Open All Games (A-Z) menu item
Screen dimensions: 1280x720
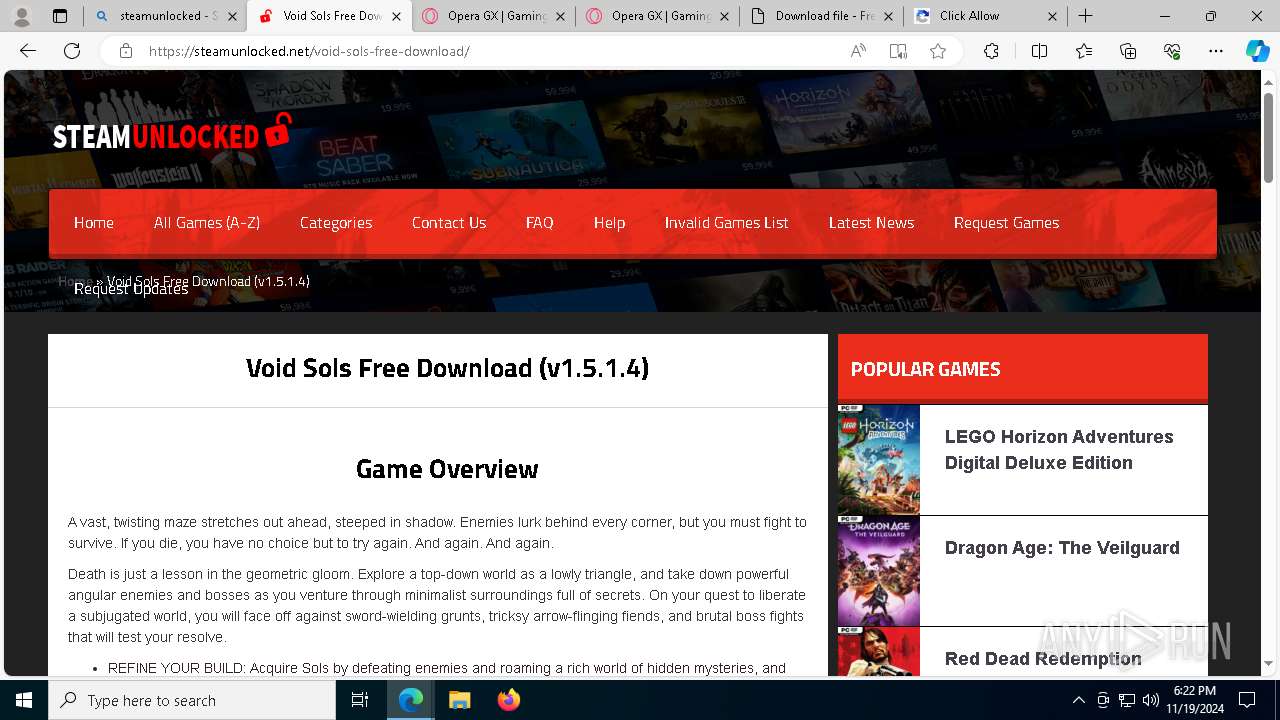click(x=207, y=223)
